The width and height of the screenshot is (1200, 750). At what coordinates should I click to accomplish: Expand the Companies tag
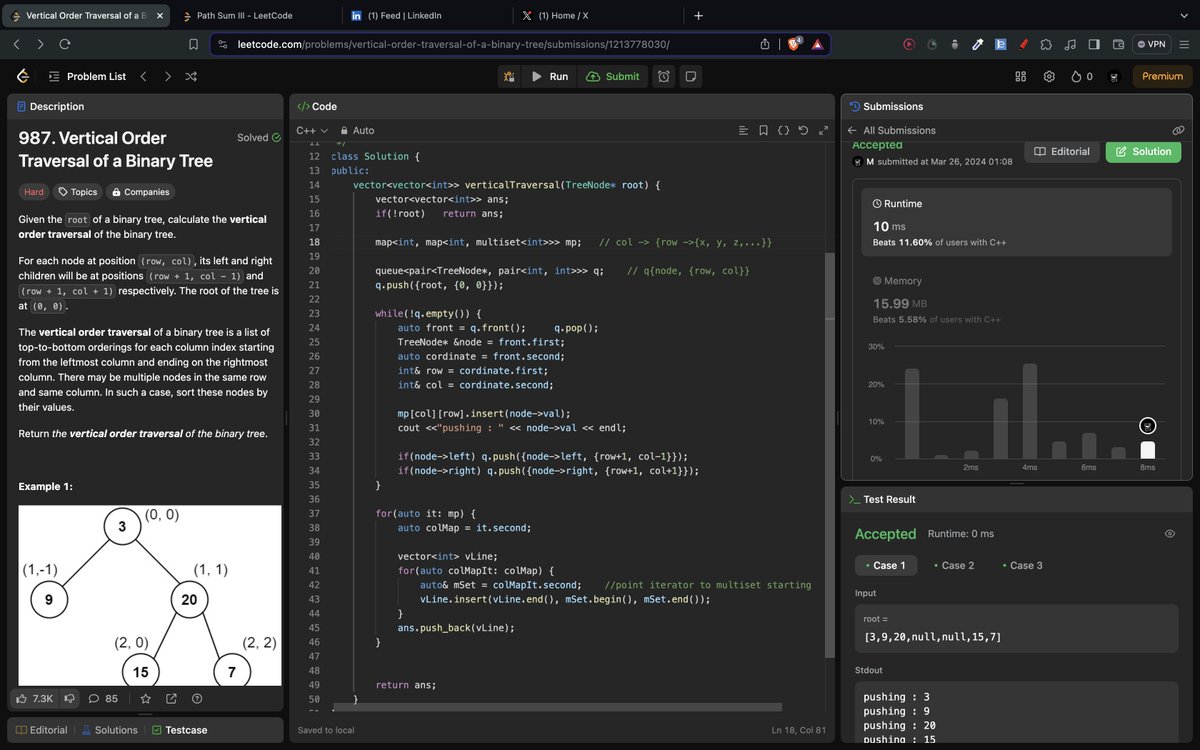[140, 192]
